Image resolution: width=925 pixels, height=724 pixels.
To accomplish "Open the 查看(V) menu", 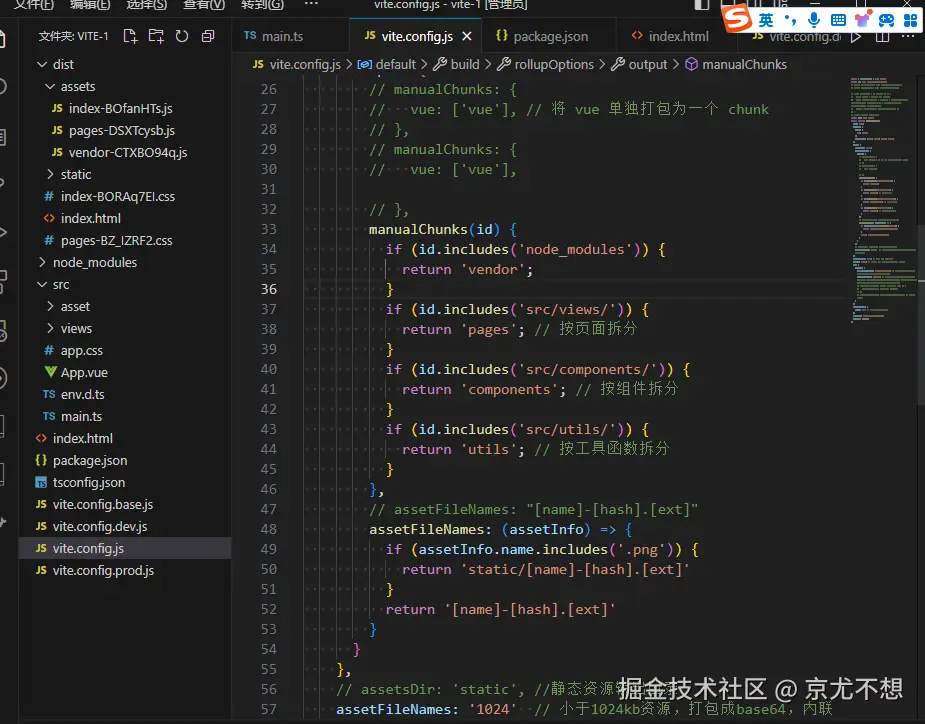I will [204, 5].
